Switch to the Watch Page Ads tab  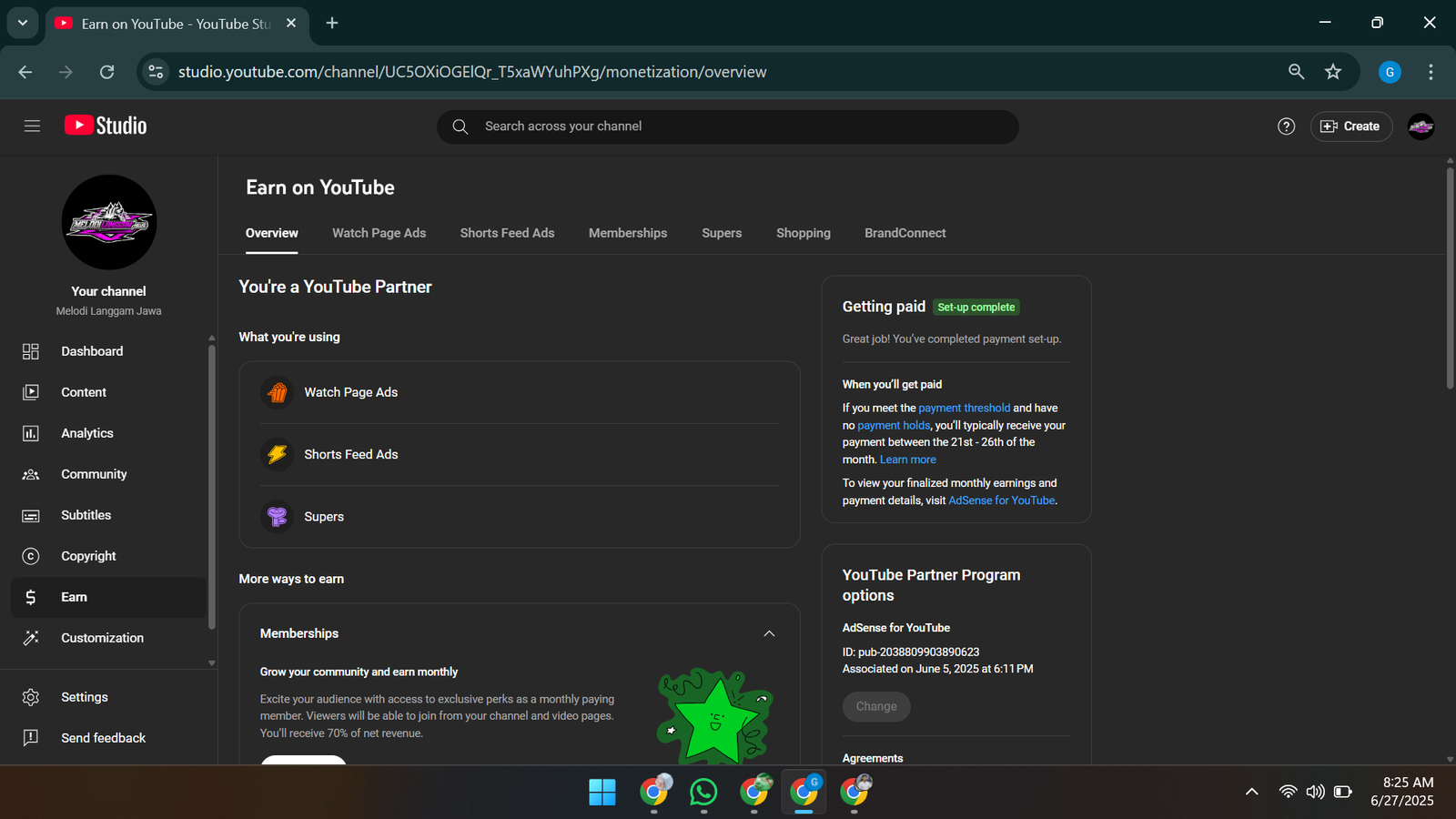[x=379, y=233]
